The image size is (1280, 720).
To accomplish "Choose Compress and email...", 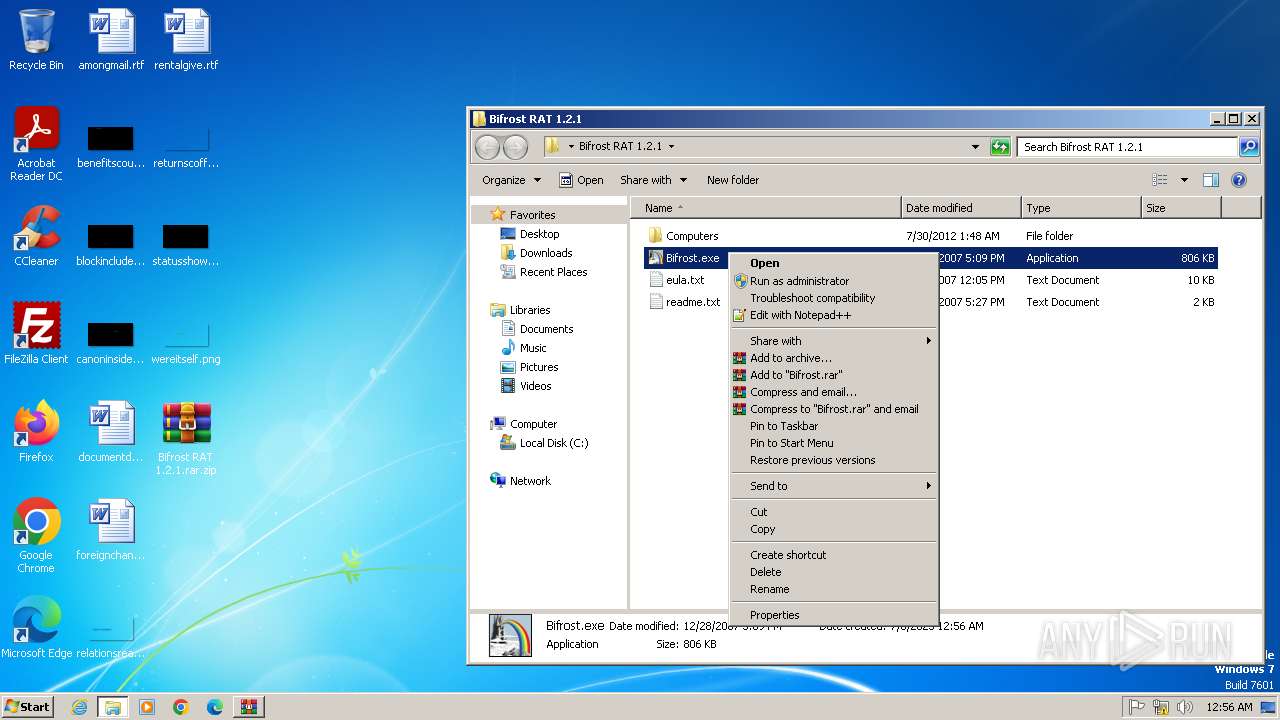I will (x=834, y=392).
